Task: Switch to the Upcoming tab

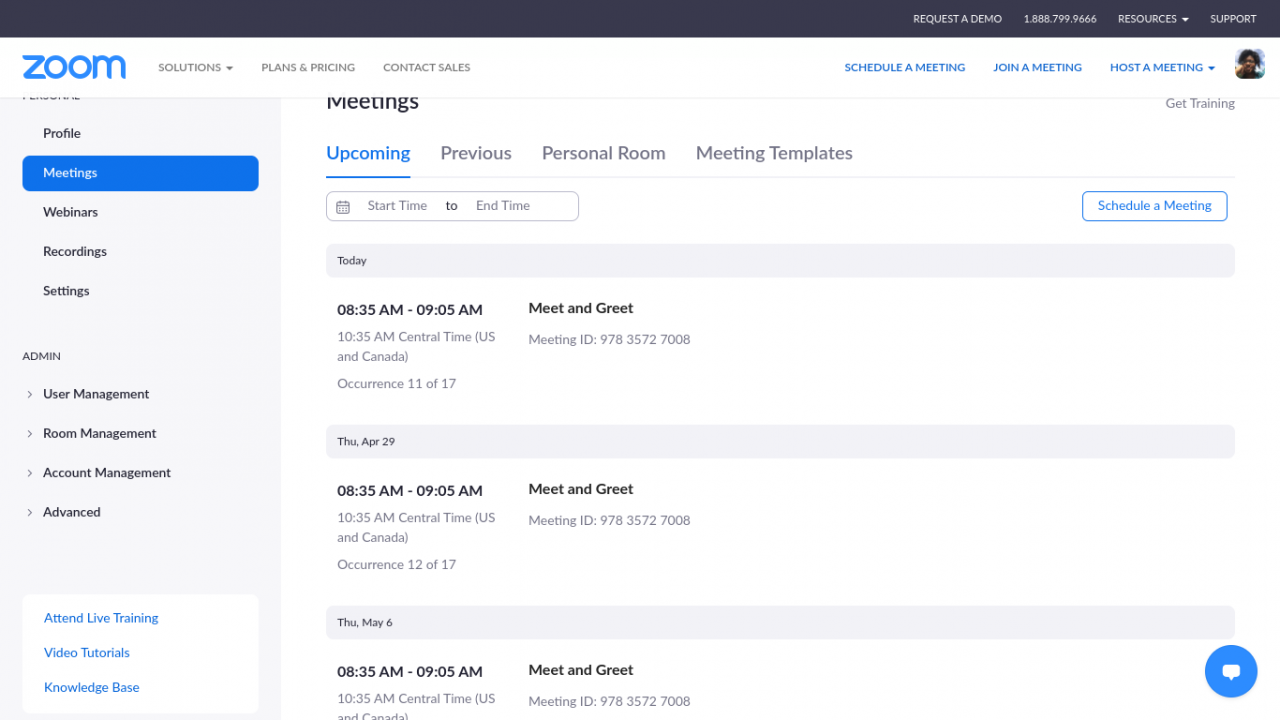Action: 368,153
